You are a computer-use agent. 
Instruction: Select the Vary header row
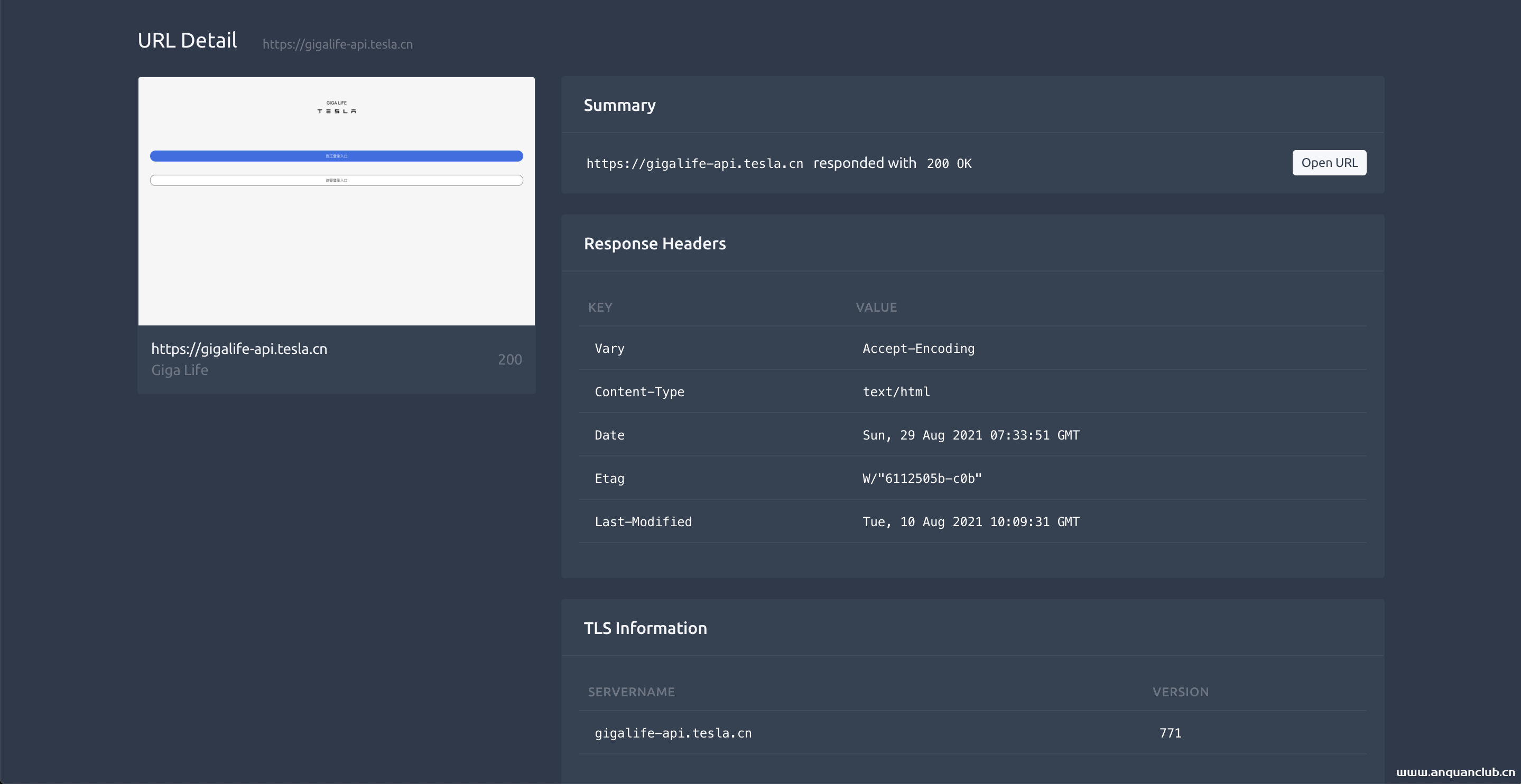(x=609, y=348)
